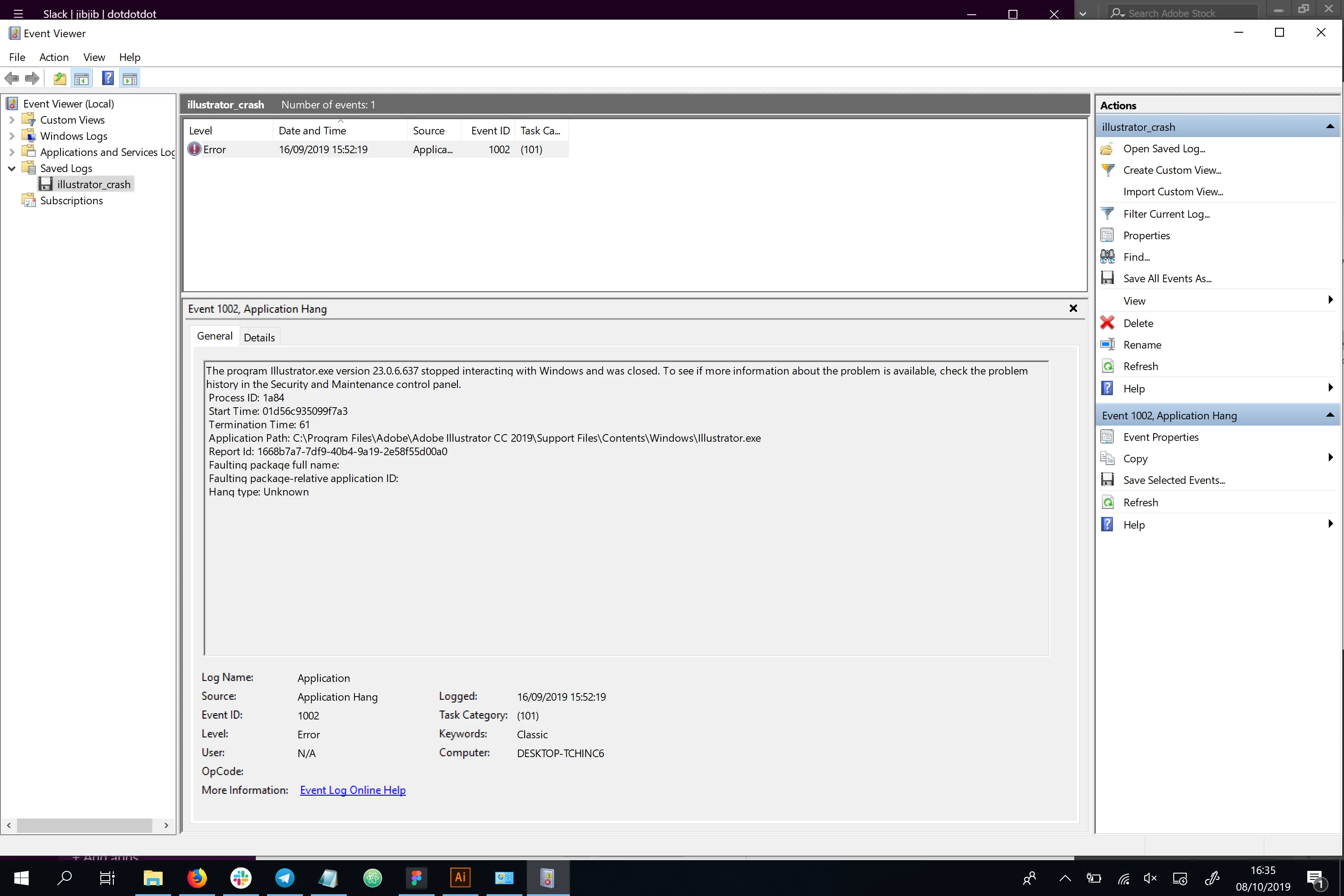Click the Help toolbar icon
The width and height of the screenshot is (1344, 896).
pyautogui.click(x=108, y=78)
